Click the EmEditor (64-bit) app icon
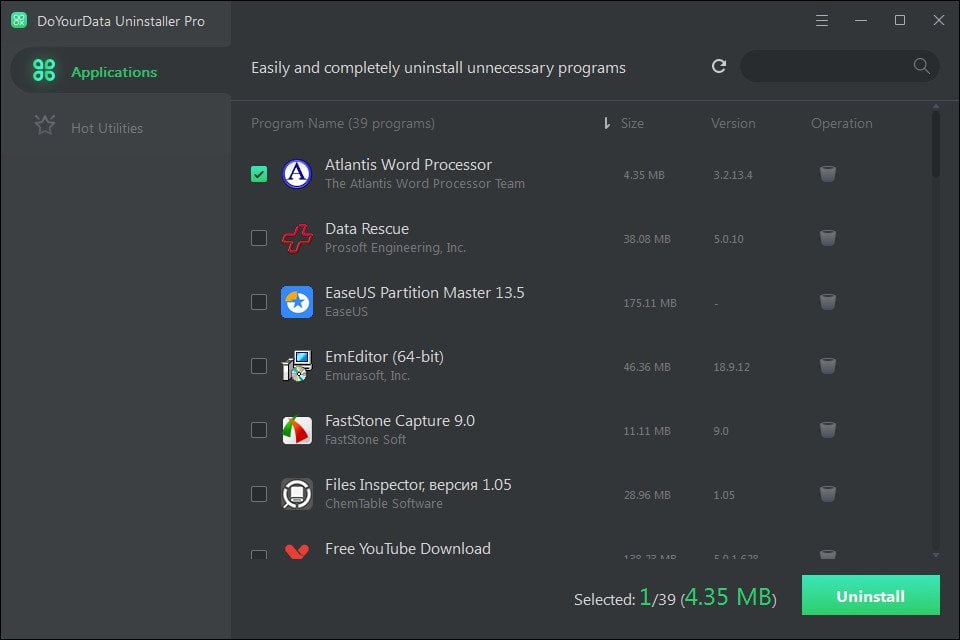The image size is (960, 640). click(x=294, y=366)
